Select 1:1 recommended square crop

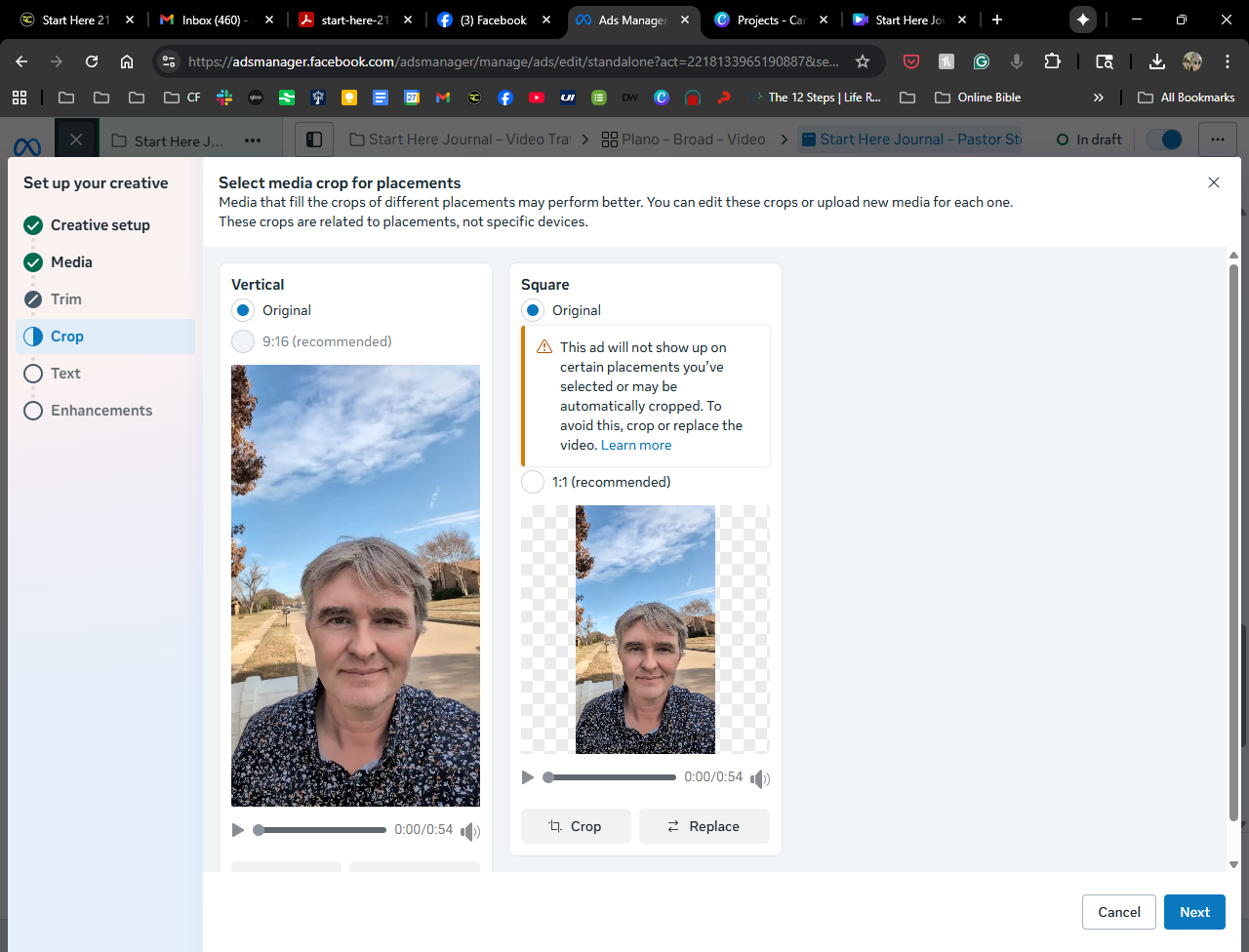(533, 482)
